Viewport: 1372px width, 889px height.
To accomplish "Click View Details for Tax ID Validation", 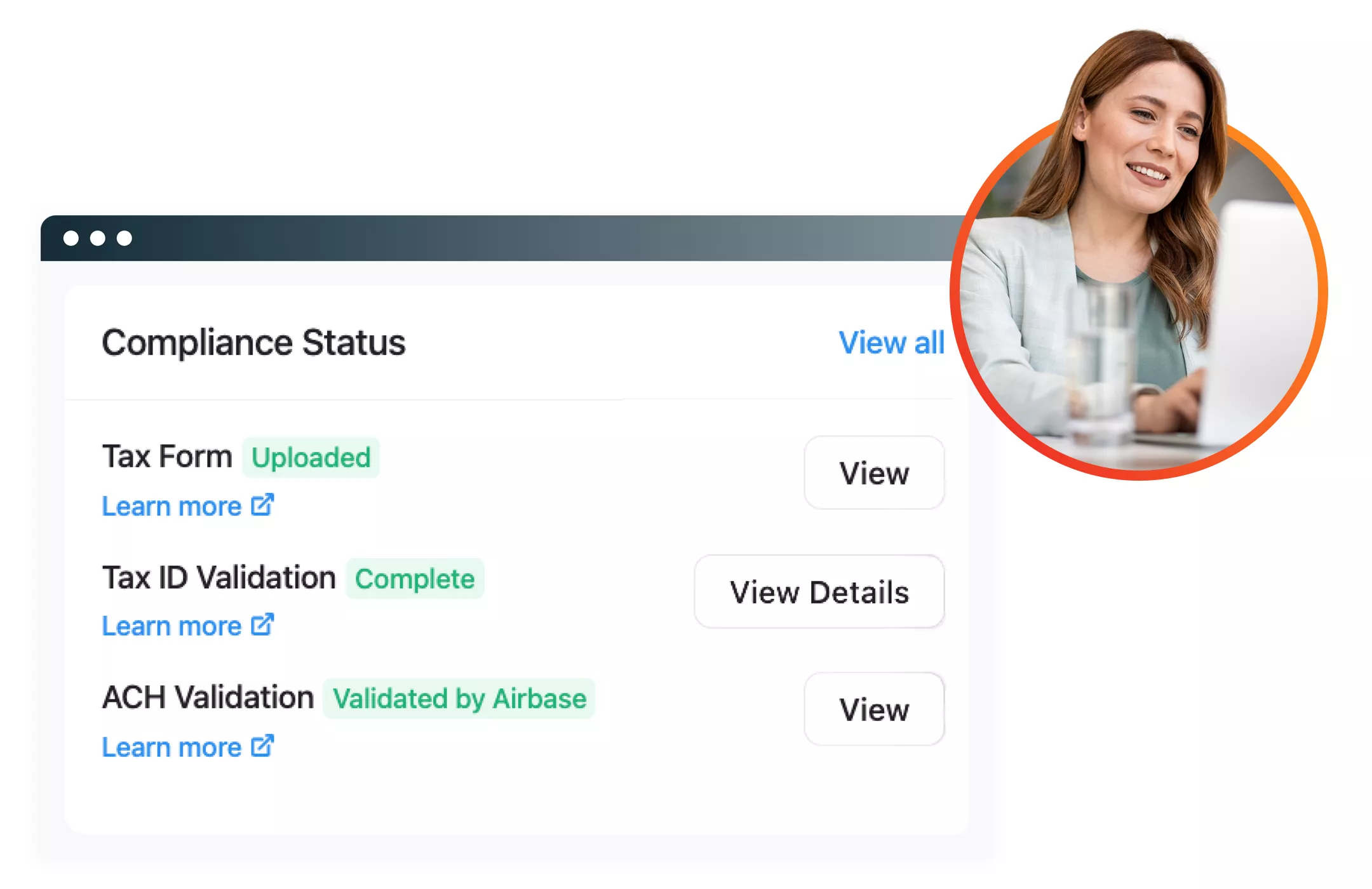I will coord(819,592).
